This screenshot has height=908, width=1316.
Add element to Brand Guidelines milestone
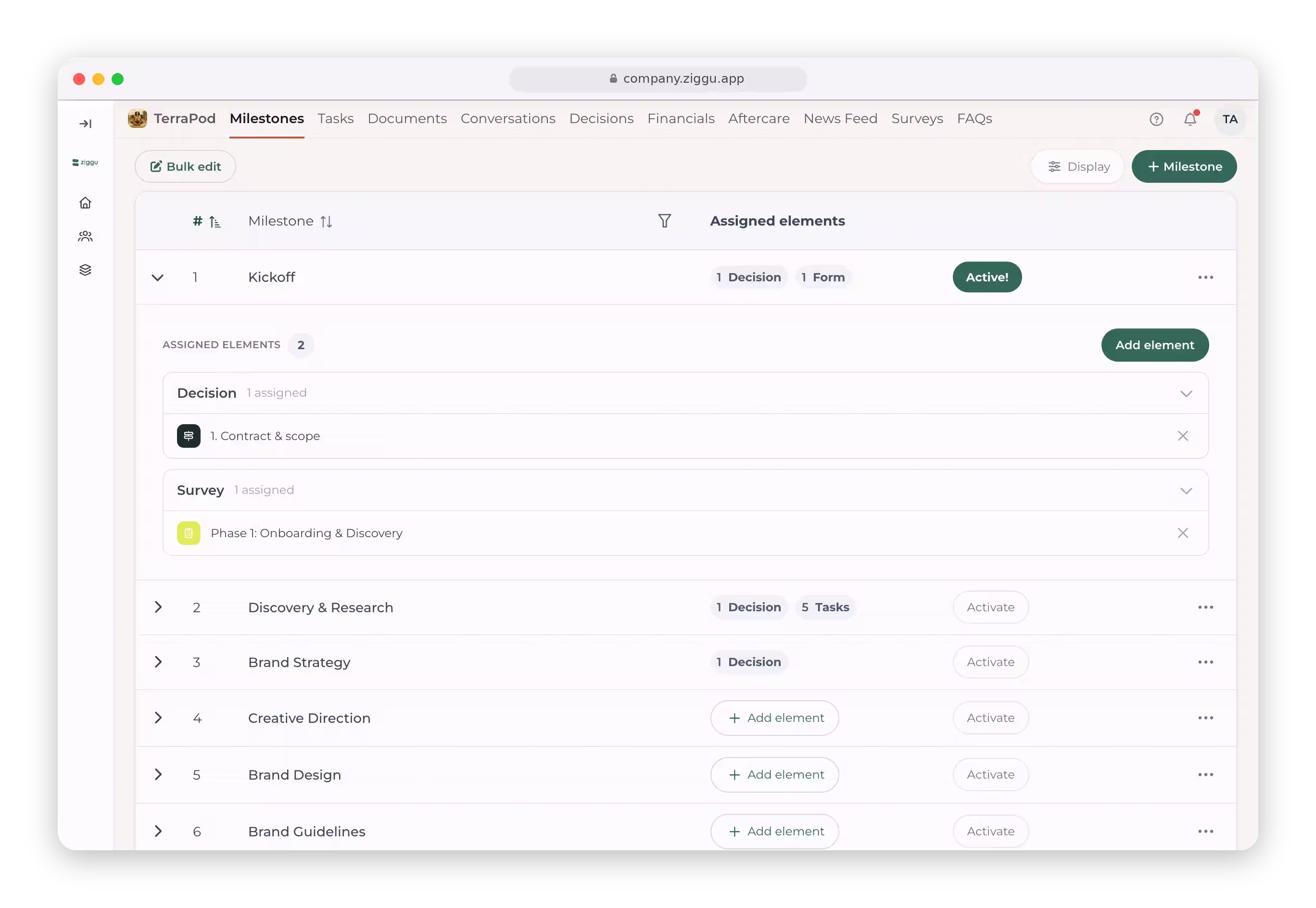774,831
